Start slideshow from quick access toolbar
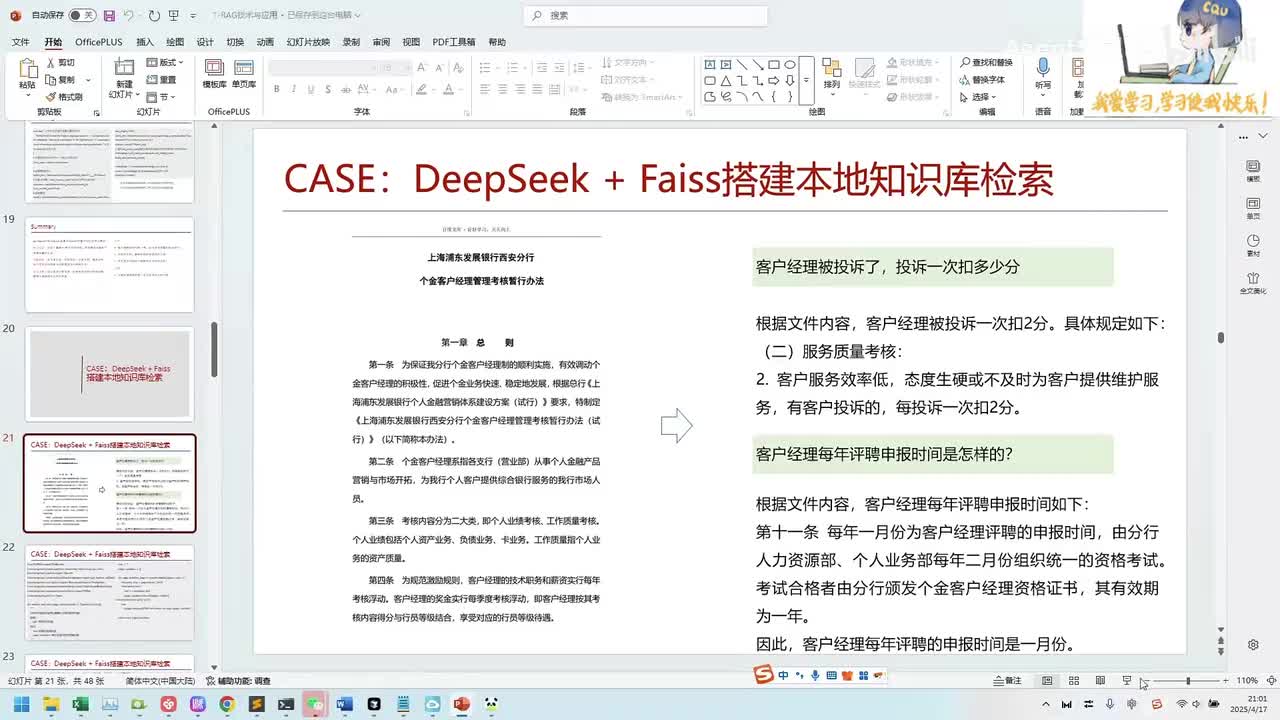This screenshot has width=1280, height=720. (175, 15)
